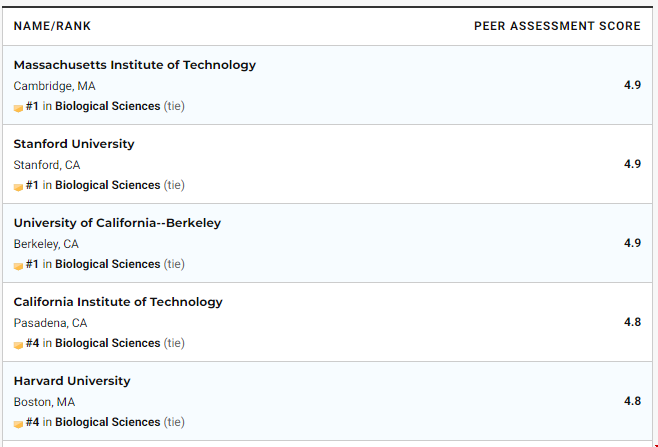Click the badge icon beside Caltech's #4 ranking
This screenshot has width=658, height=447.
coord(18,345)
